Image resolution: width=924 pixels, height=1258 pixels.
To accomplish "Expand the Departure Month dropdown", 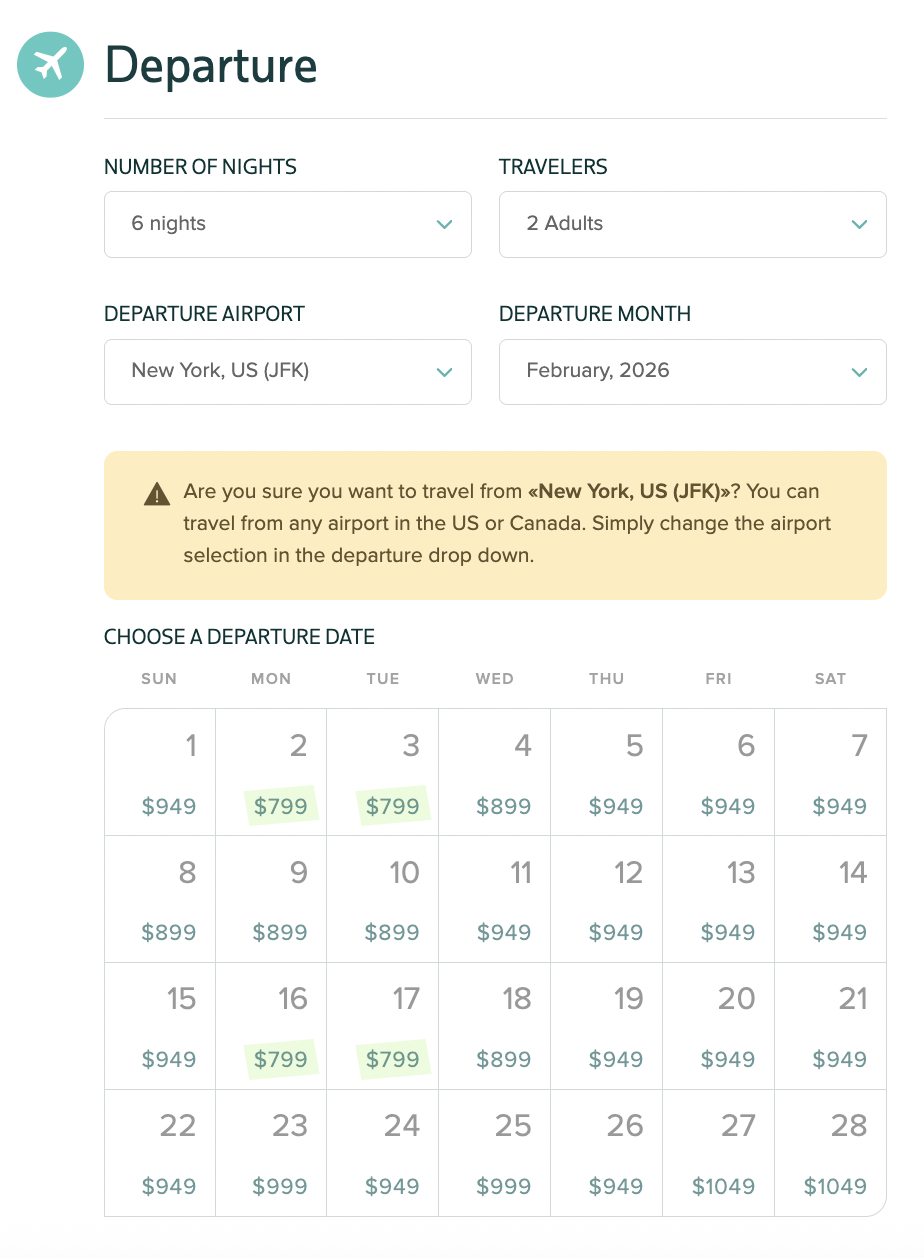I will coord(692,371).
